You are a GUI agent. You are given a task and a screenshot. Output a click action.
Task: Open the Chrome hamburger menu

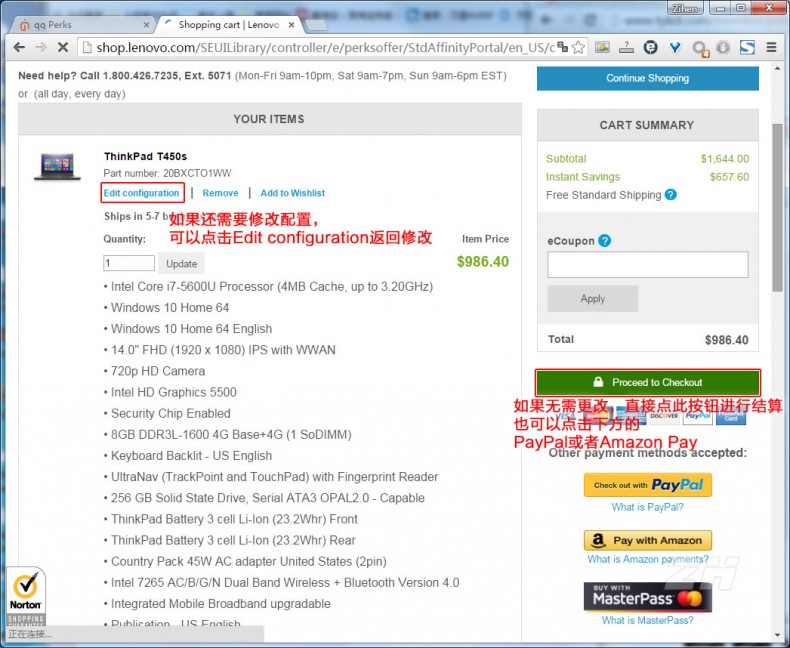tap(773, 47)
